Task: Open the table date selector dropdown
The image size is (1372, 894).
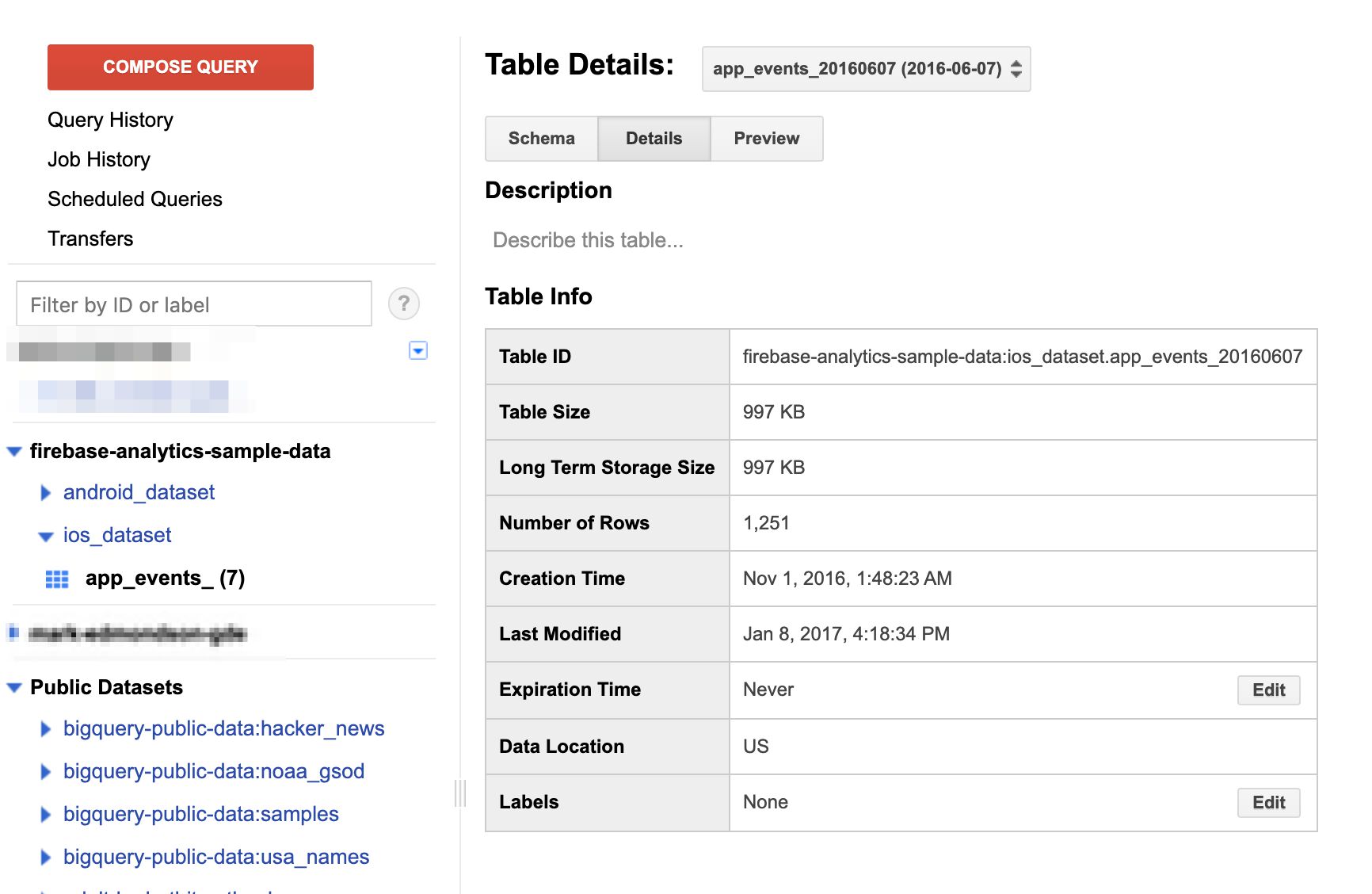Action: [867, 69]
